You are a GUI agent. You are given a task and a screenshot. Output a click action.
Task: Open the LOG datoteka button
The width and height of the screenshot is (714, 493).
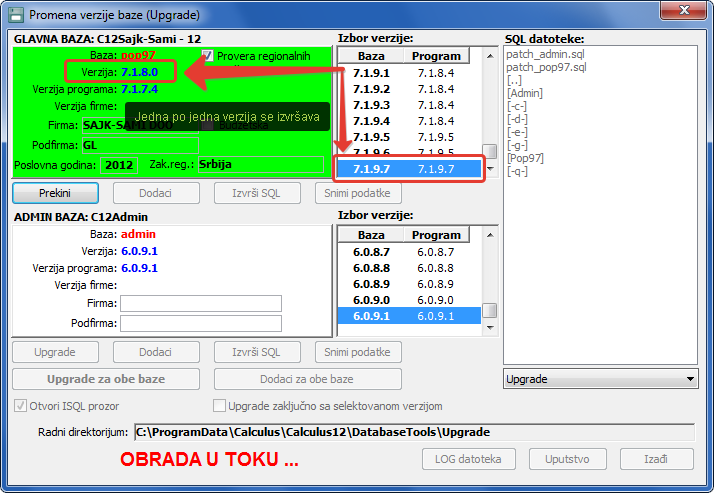coord(468,459)
